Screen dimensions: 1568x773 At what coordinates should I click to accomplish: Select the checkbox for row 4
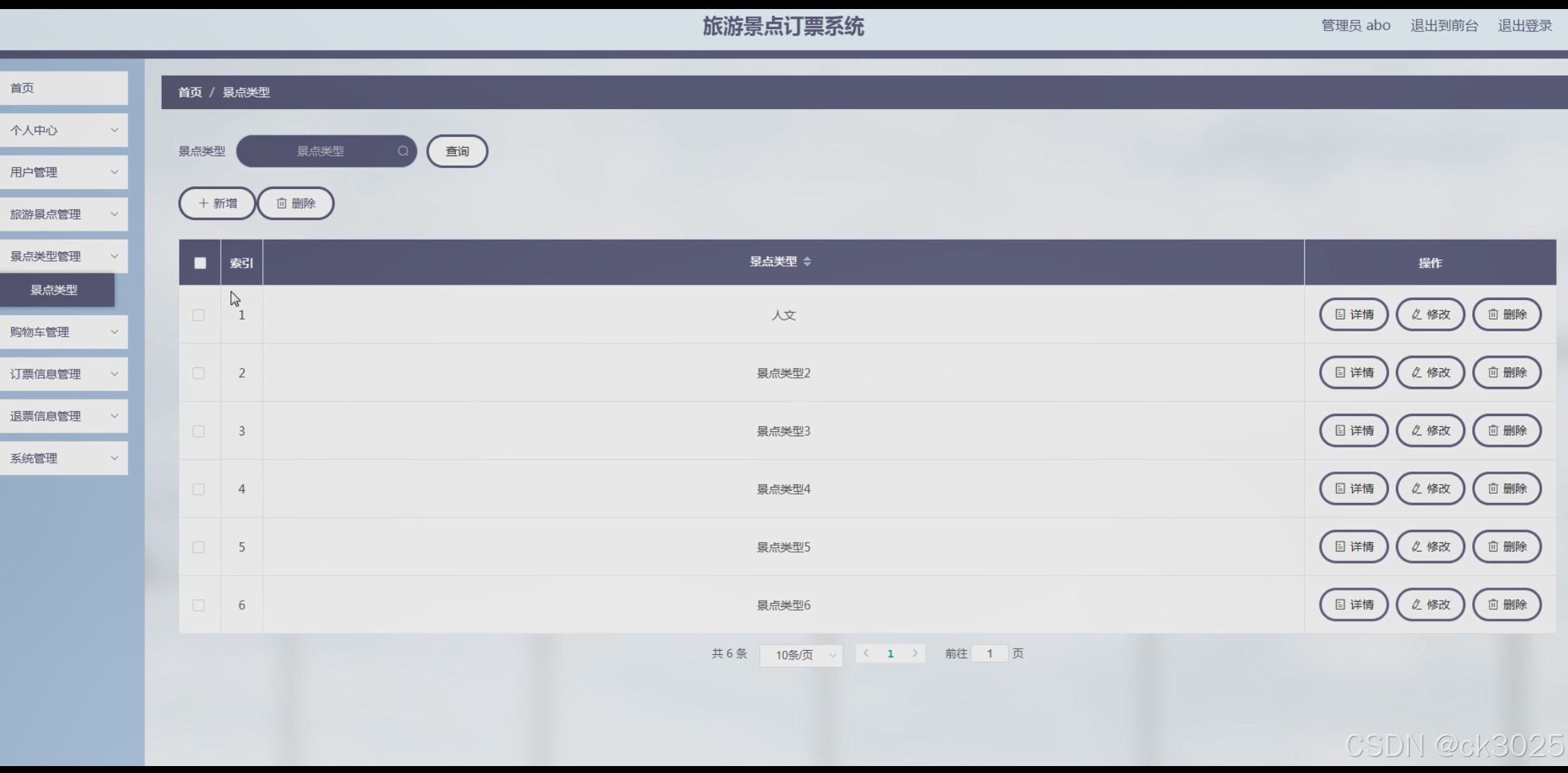[199, 490]
